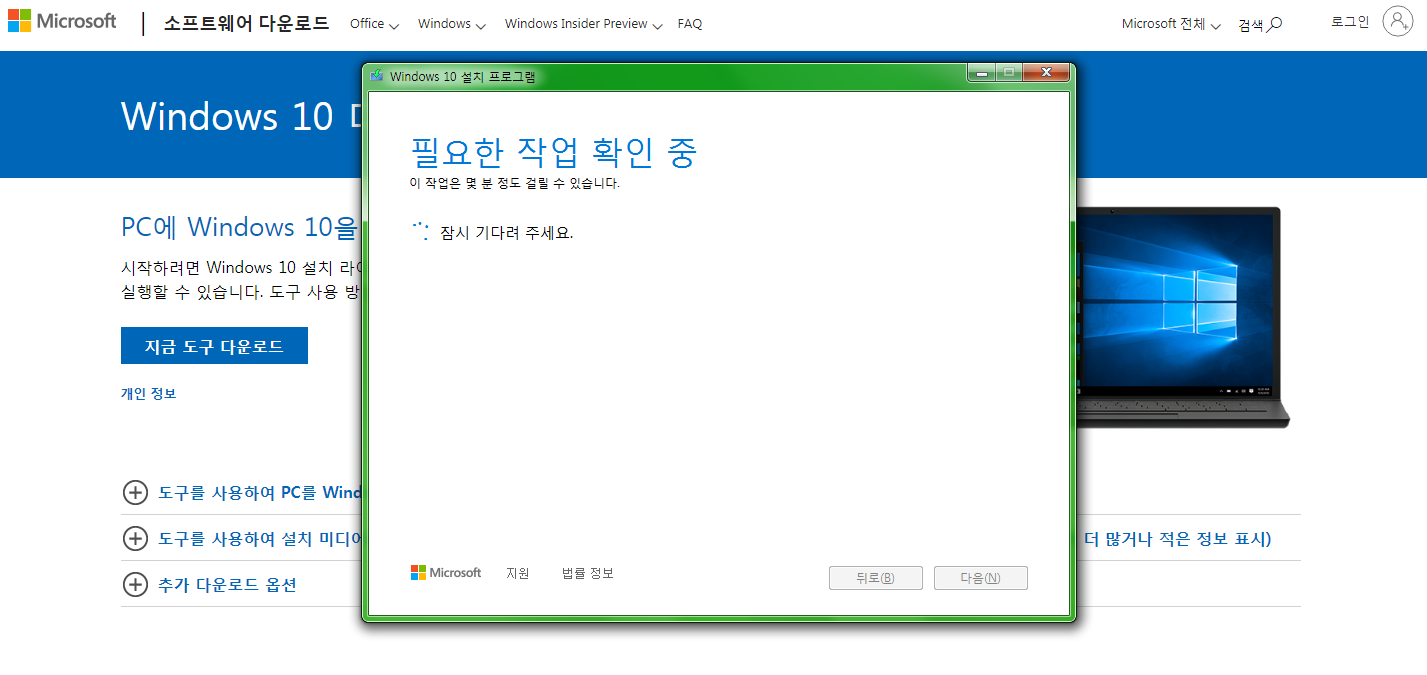Viewport: 1427px width, 675px height.
Task: Expand the Office menu dropdown
Action: pyautogui.click(x=374, y=24)
